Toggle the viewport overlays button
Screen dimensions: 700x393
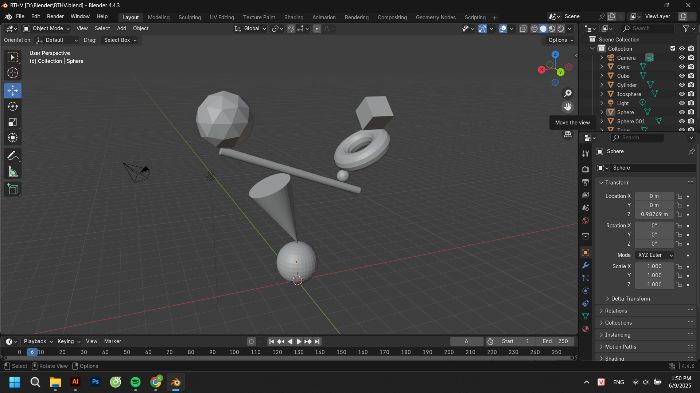click(x=503, y=29)
